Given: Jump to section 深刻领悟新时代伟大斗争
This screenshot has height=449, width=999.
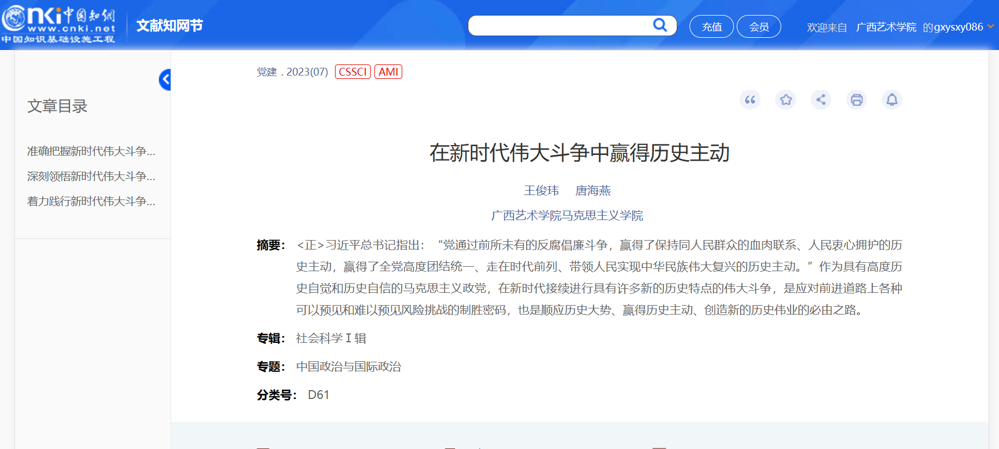Looking at the screenshot, I should tap(91, 176).
